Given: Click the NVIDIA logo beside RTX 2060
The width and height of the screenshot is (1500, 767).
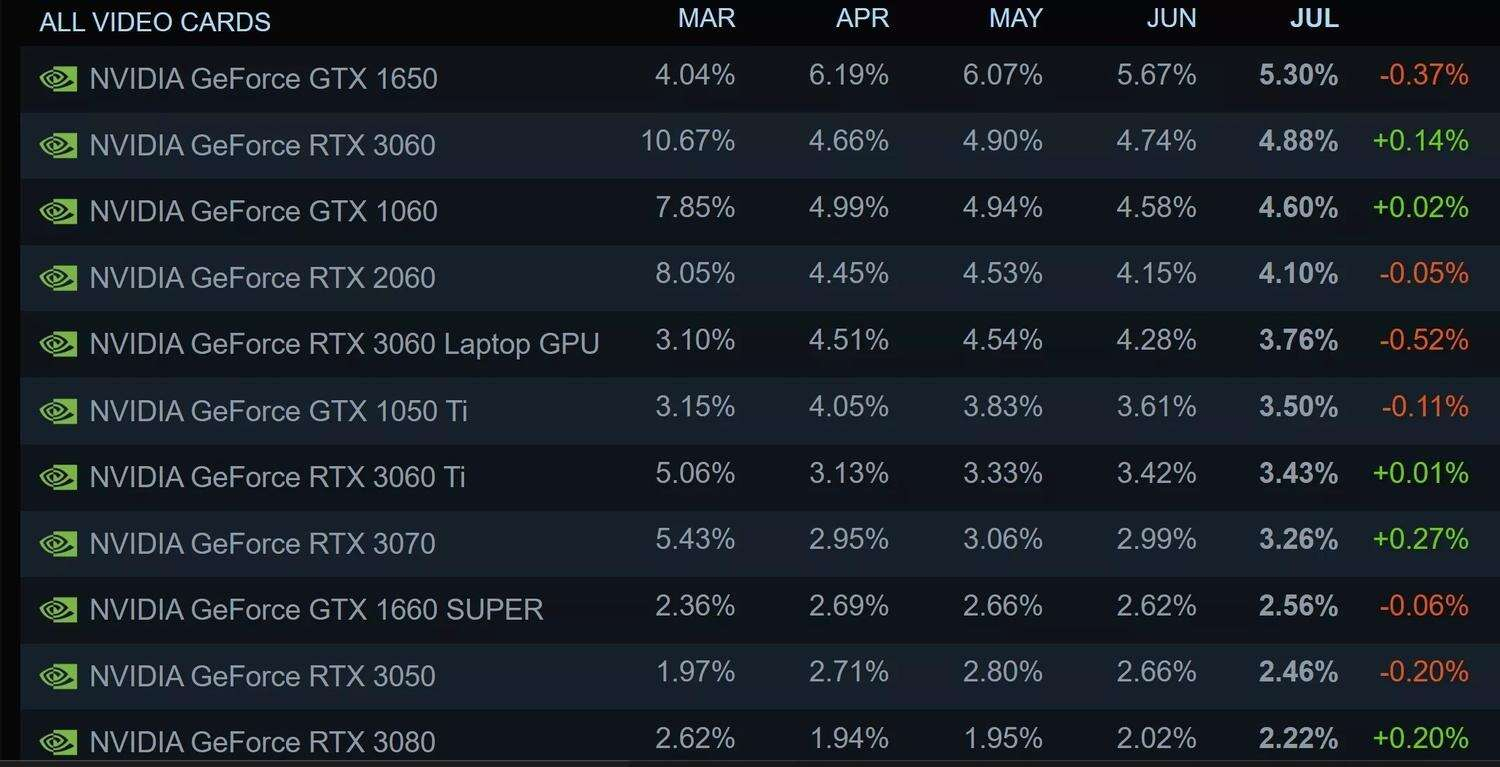Looking at the screenshot, I should coord(58,277).
